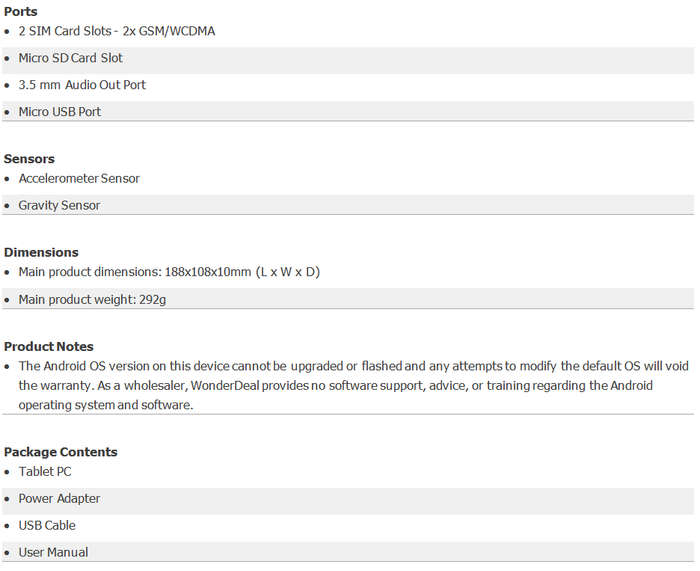Screen dimensions: 700x571
Task: Click the 188x108x10mm dimension value
Action: [208, 272]
